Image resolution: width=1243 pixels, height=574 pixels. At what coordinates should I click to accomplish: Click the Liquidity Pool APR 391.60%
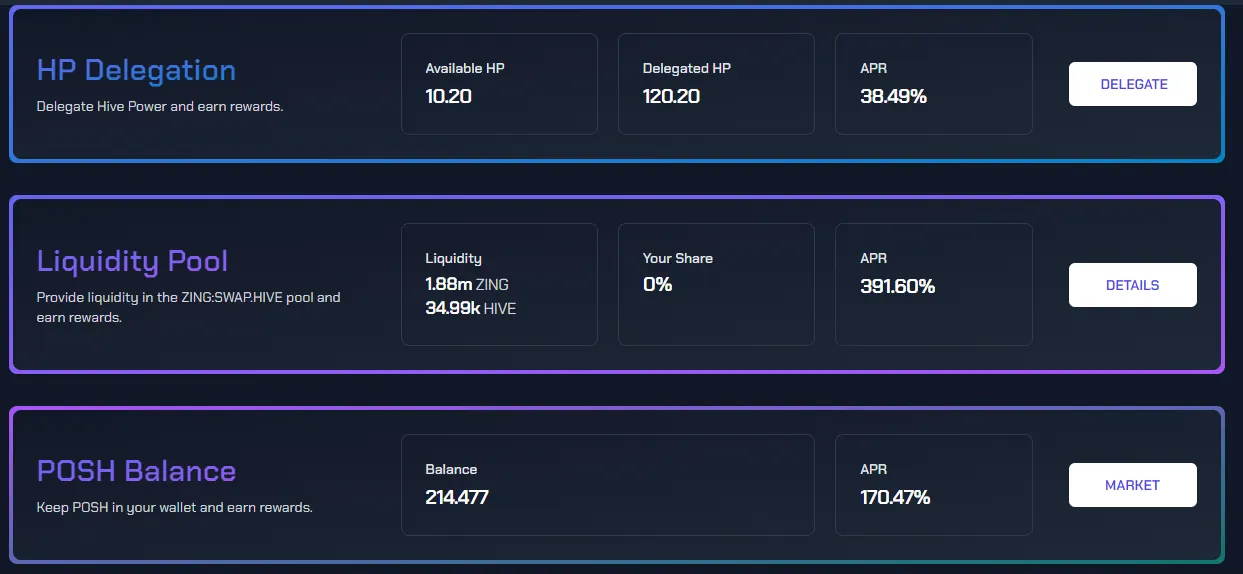click(897, 286)
